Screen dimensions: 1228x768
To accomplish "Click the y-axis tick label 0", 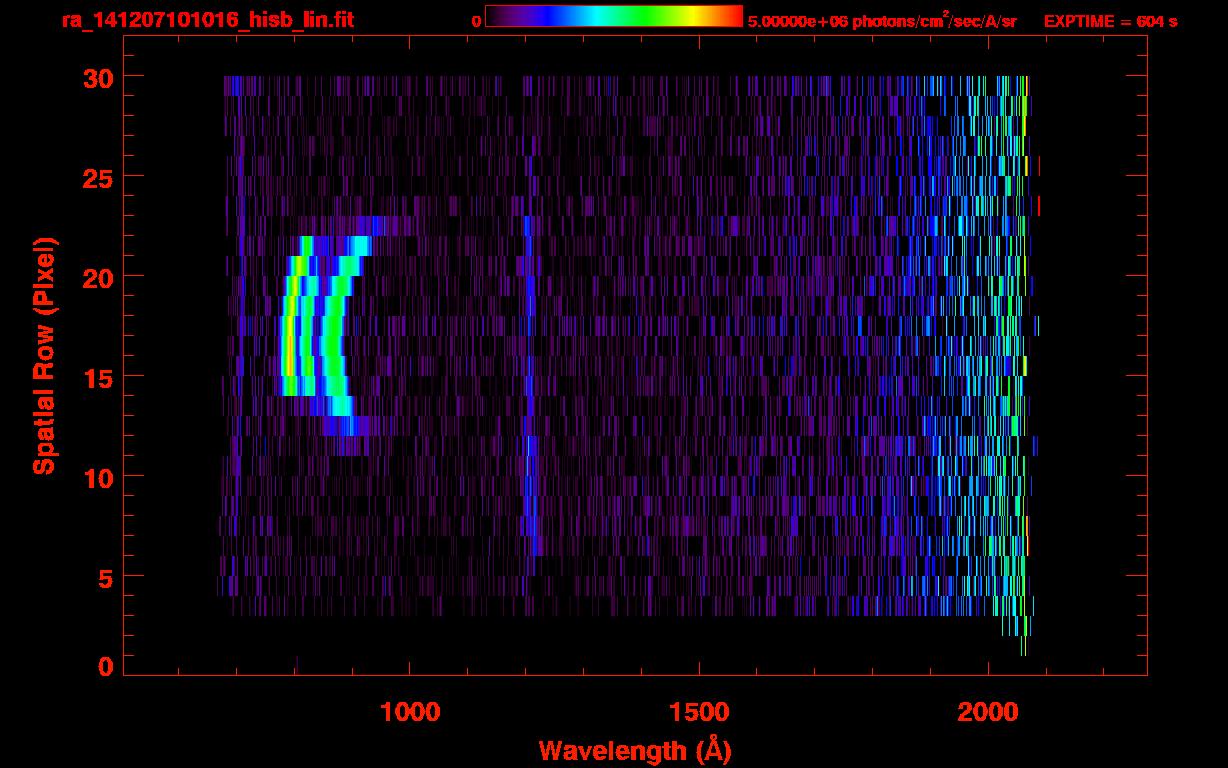I will 106,667.
